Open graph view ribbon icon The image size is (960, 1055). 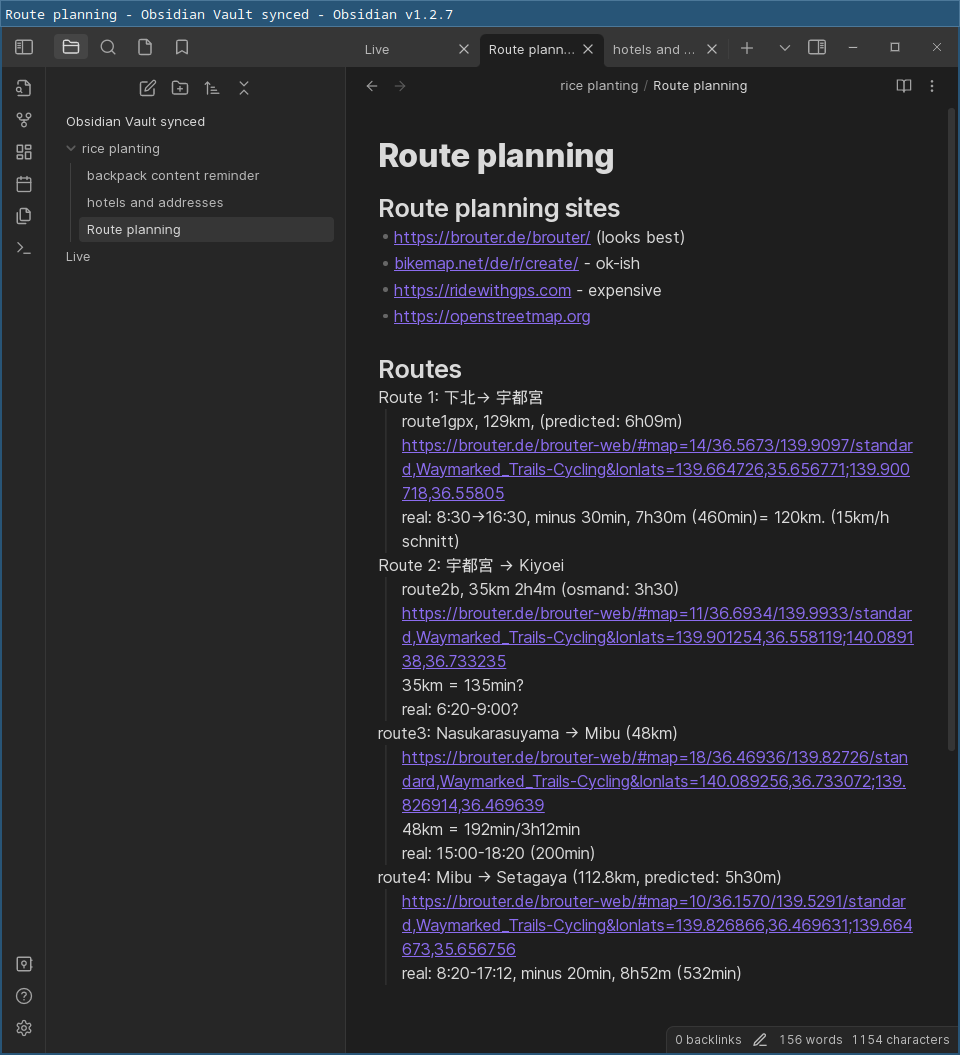point(24,120)
